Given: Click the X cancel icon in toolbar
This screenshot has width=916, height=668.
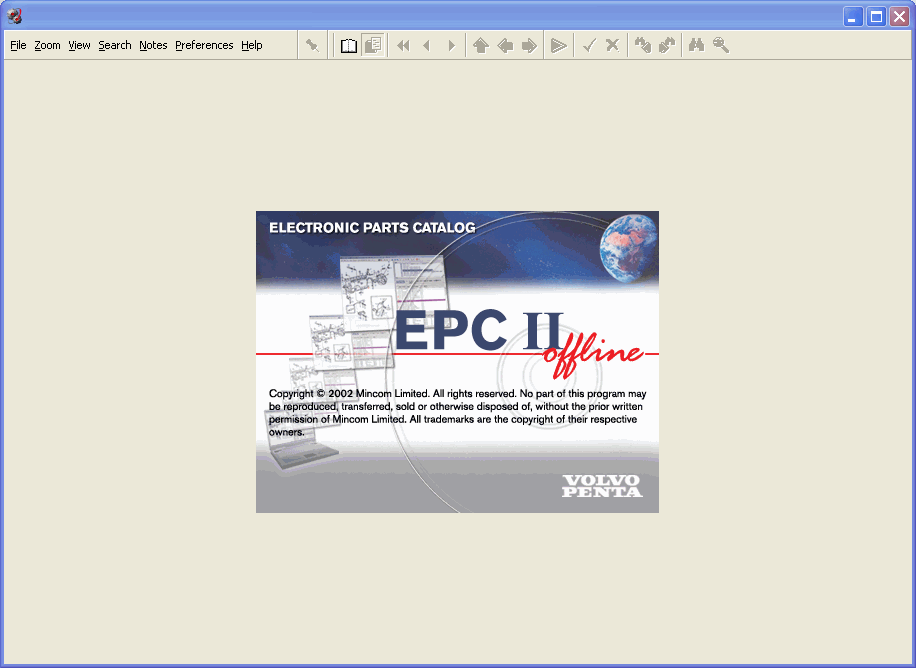Looking at the screenshot, I should coord(612,45).
